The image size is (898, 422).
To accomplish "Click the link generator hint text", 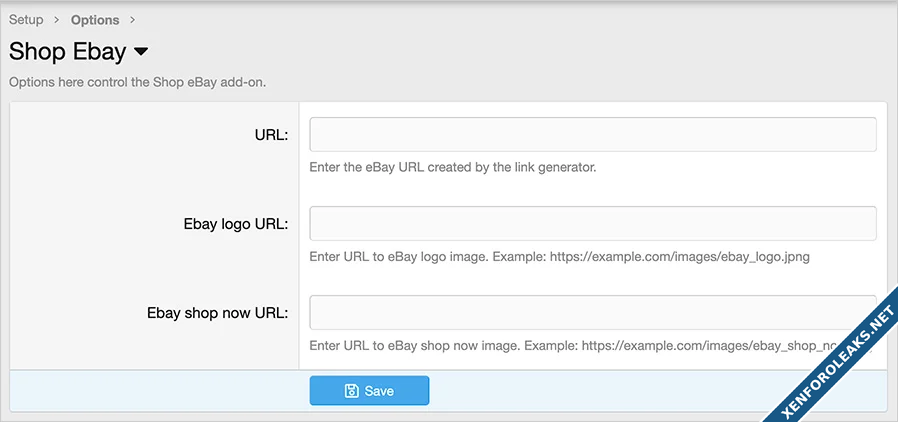I will (452, 167).
